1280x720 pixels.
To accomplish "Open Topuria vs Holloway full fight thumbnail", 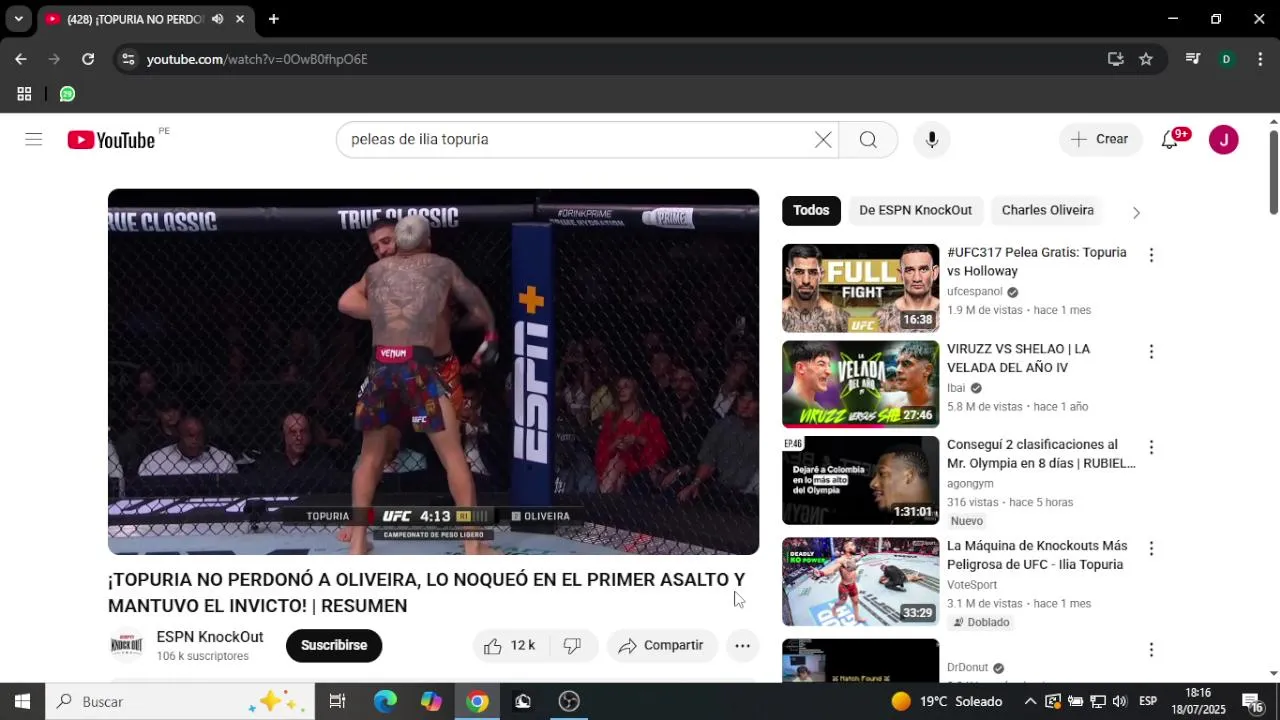I will [860, 288].
